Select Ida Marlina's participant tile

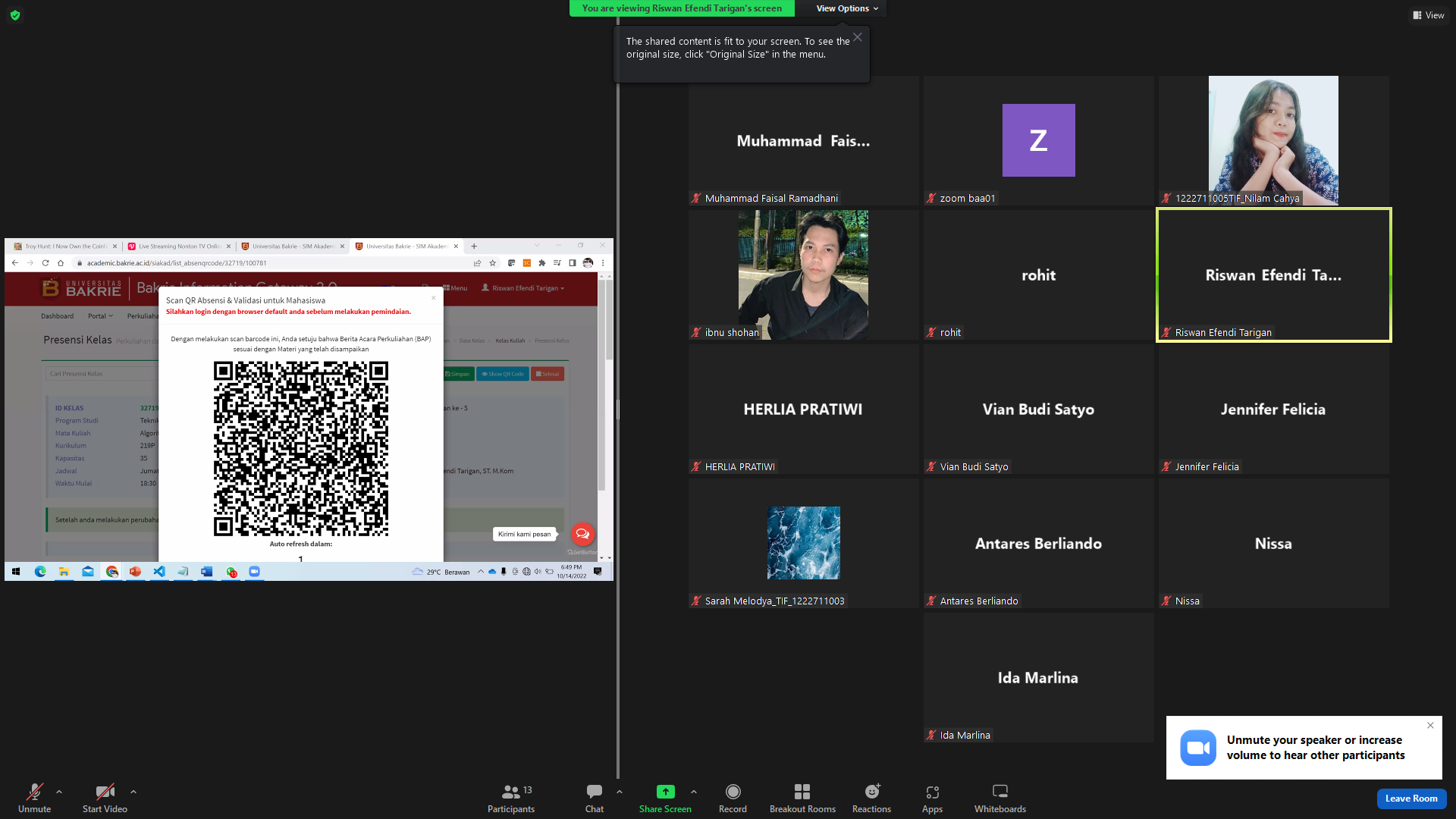[x=1038, y=677]
